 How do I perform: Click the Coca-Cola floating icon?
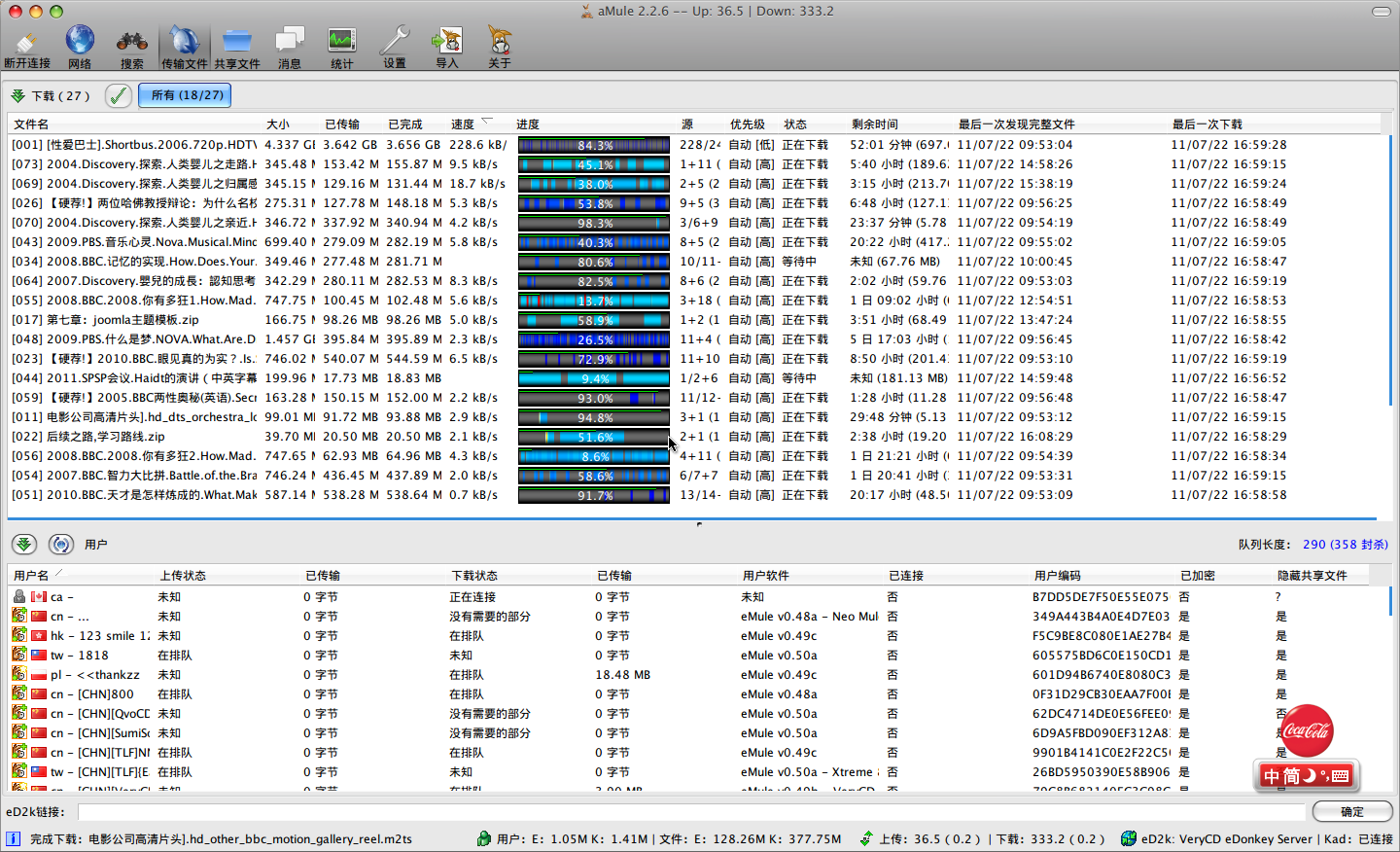(1306, 730)
